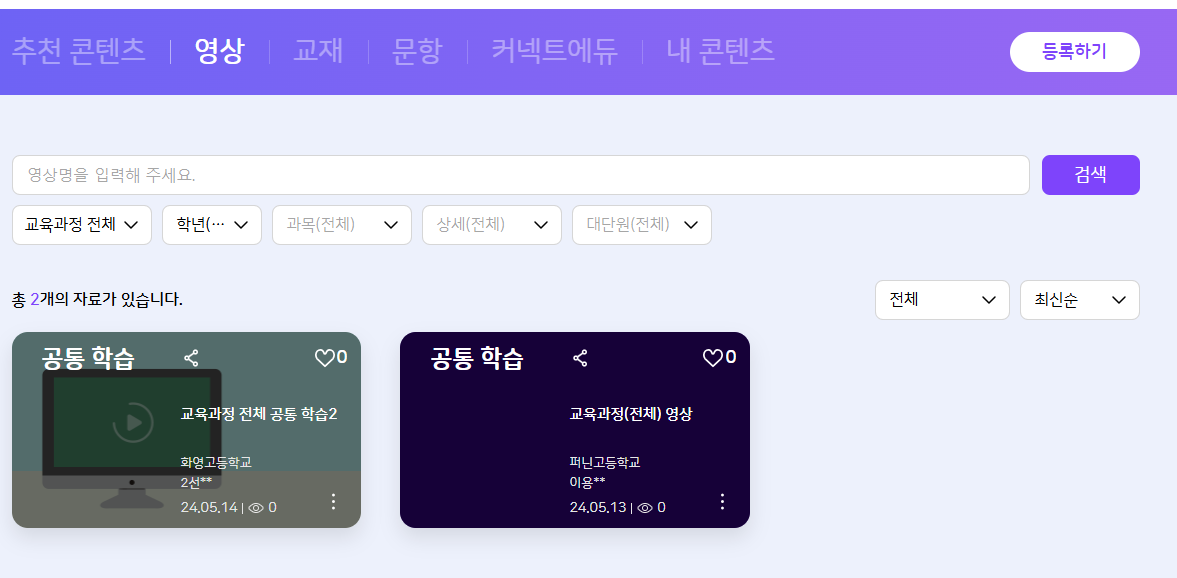Viewport: 1177px width, 578px height.
Task: Click play icon on first video thumbnail
Action: coord(133,422)
